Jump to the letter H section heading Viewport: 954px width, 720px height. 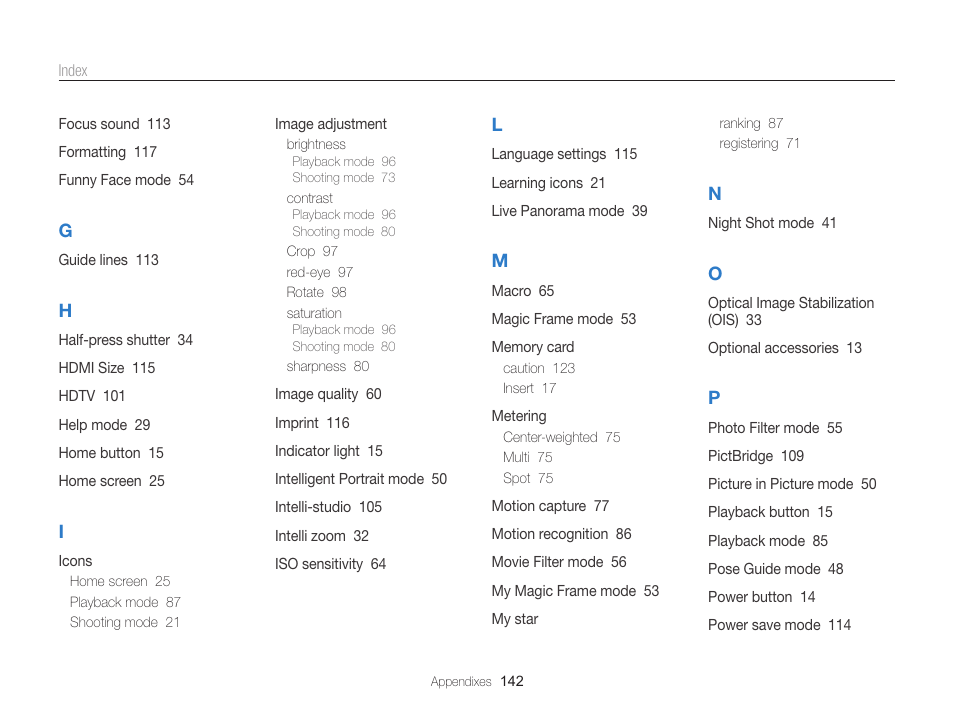coord(65,311)
